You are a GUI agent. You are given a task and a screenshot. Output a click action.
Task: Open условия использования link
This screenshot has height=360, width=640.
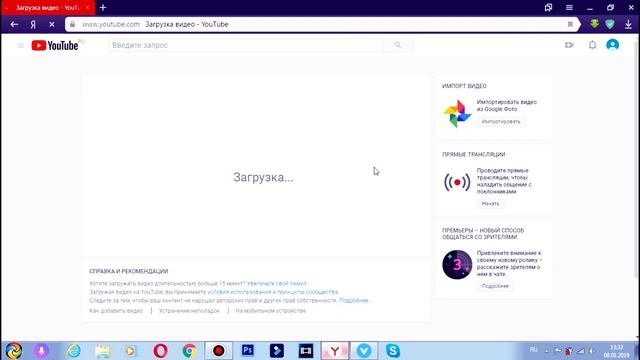(239, 292)
